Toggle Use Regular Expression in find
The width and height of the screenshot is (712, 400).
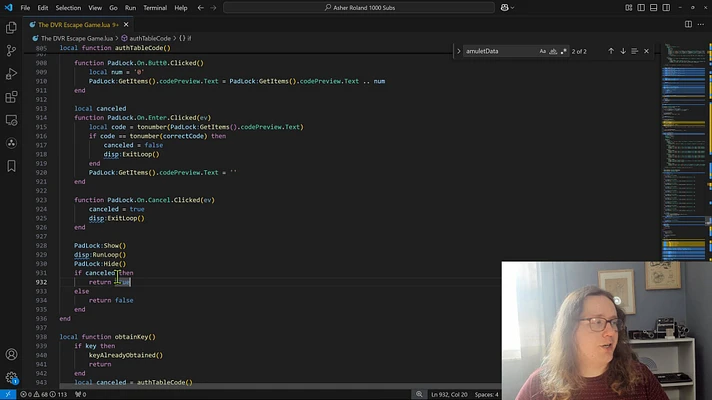tap(564, 51)
